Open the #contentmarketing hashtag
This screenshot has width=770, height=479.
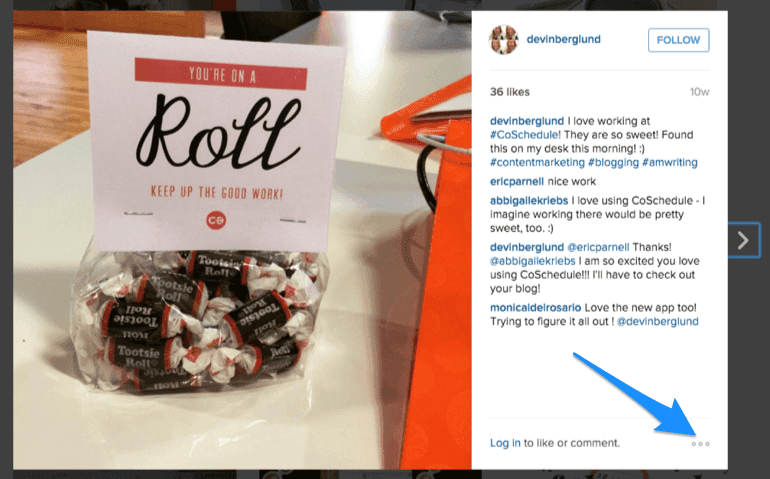click(537, 162)
